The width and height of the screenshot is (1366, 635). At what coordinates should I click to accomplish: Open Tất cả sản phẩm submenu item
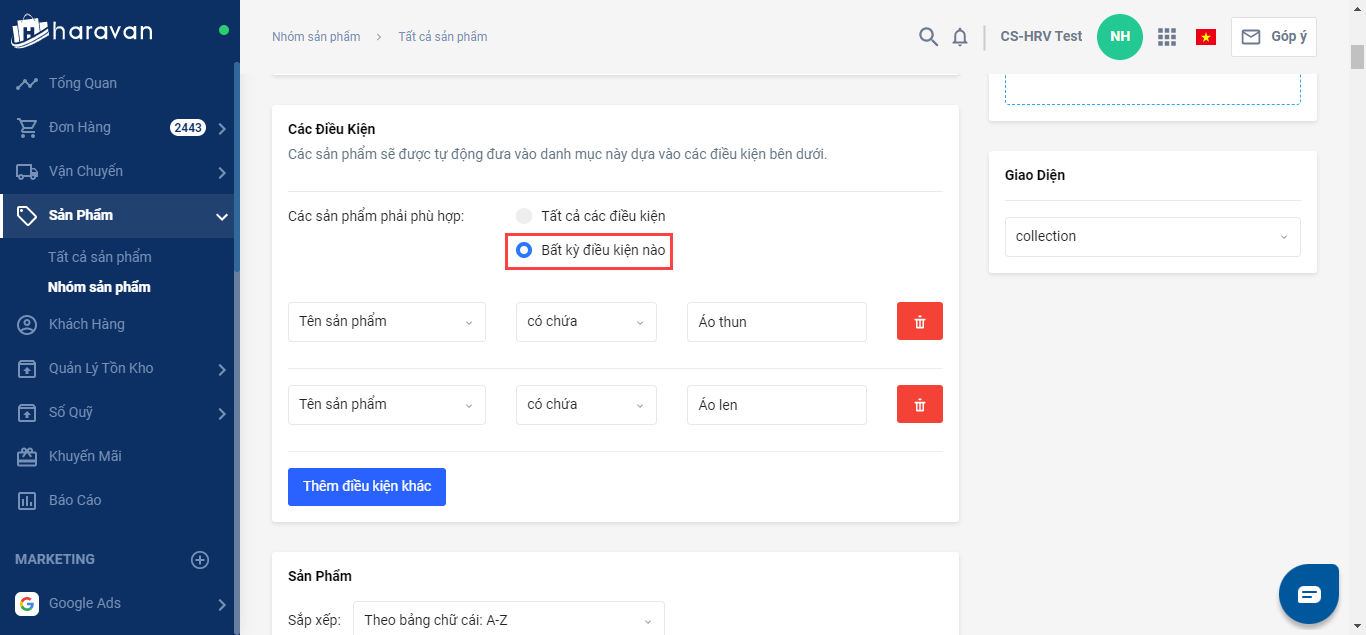(100, 257)
